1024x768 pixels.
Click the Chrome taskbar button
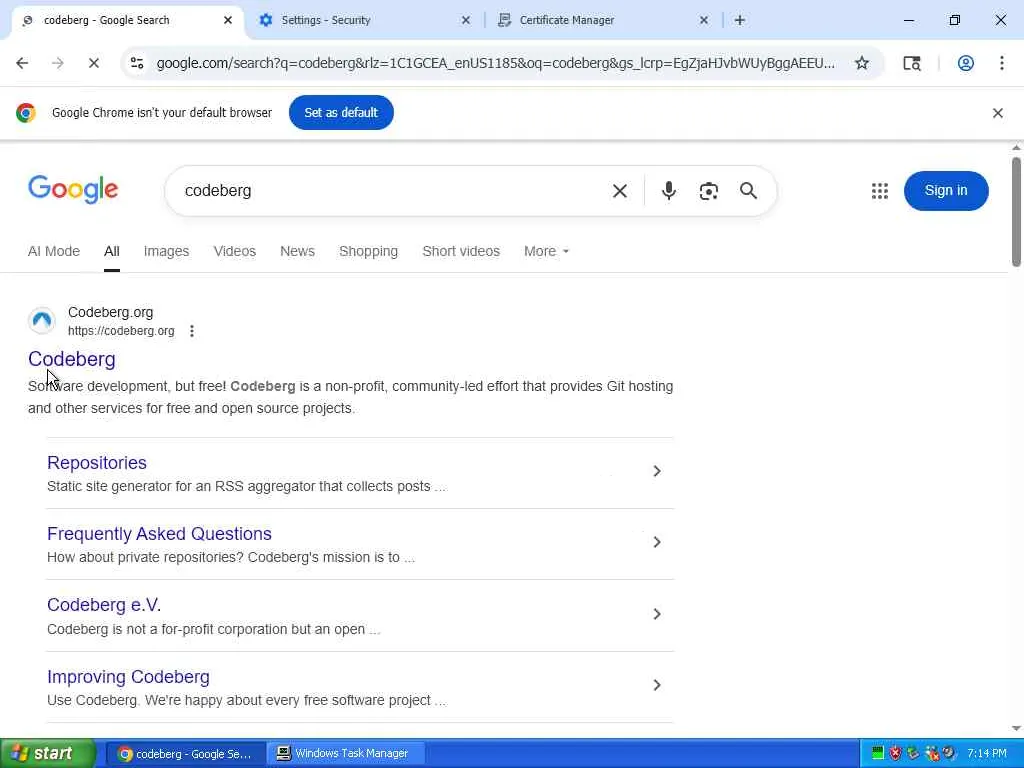(x=185, y=754)
